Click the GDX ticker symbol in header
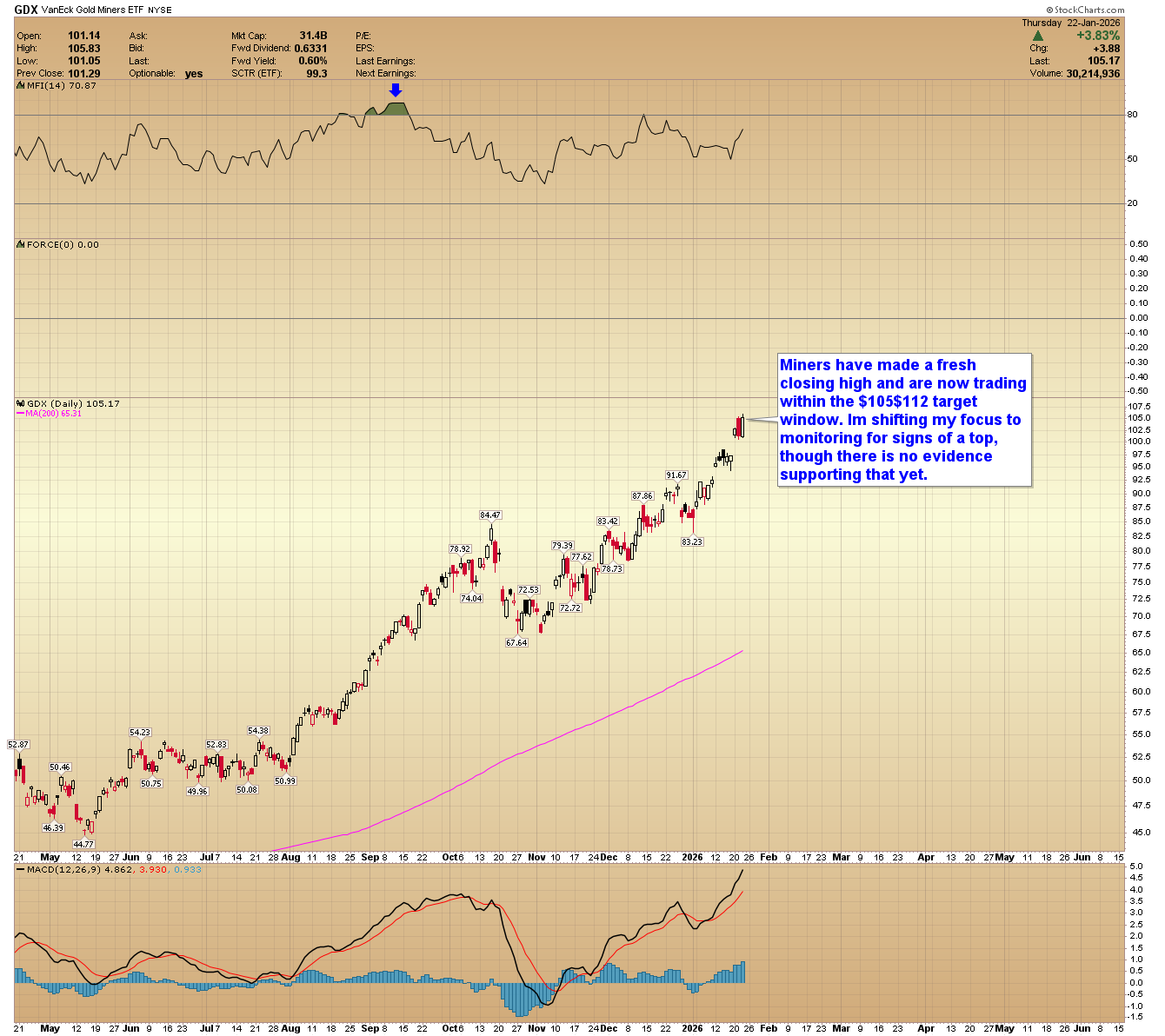This screenshot has height=1036, width=1165. (x=25, y=10)
